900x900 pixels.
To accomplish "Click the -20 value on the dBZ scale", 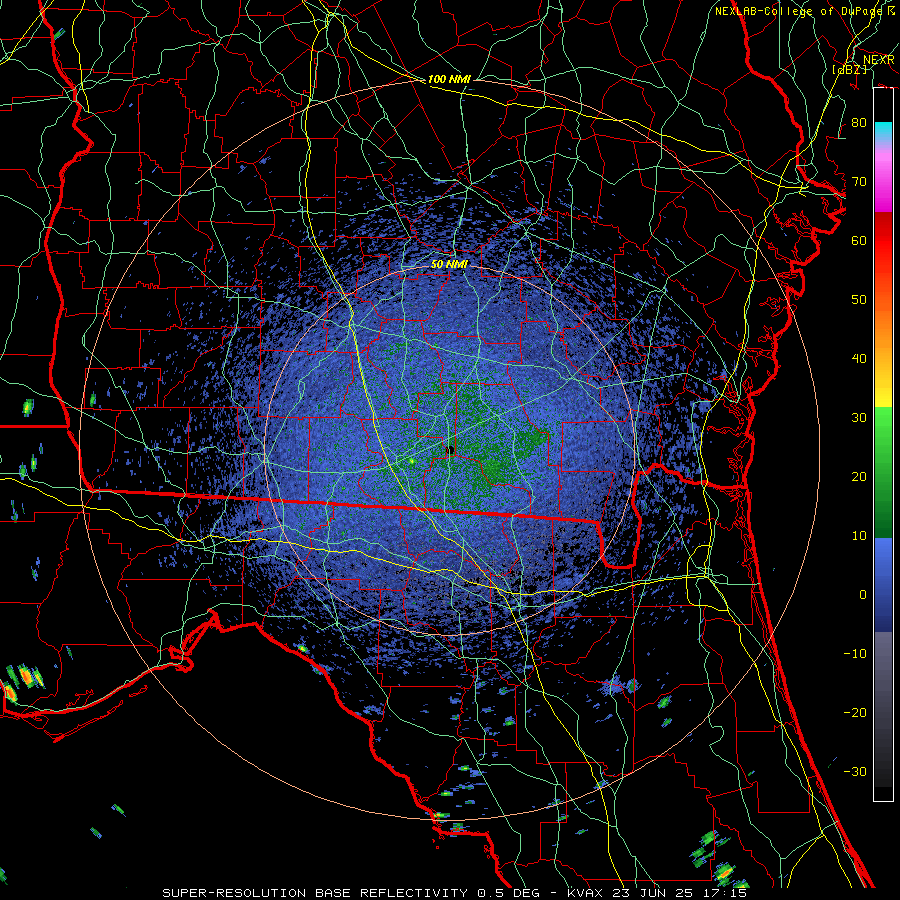I will click(x=855, y=713).
